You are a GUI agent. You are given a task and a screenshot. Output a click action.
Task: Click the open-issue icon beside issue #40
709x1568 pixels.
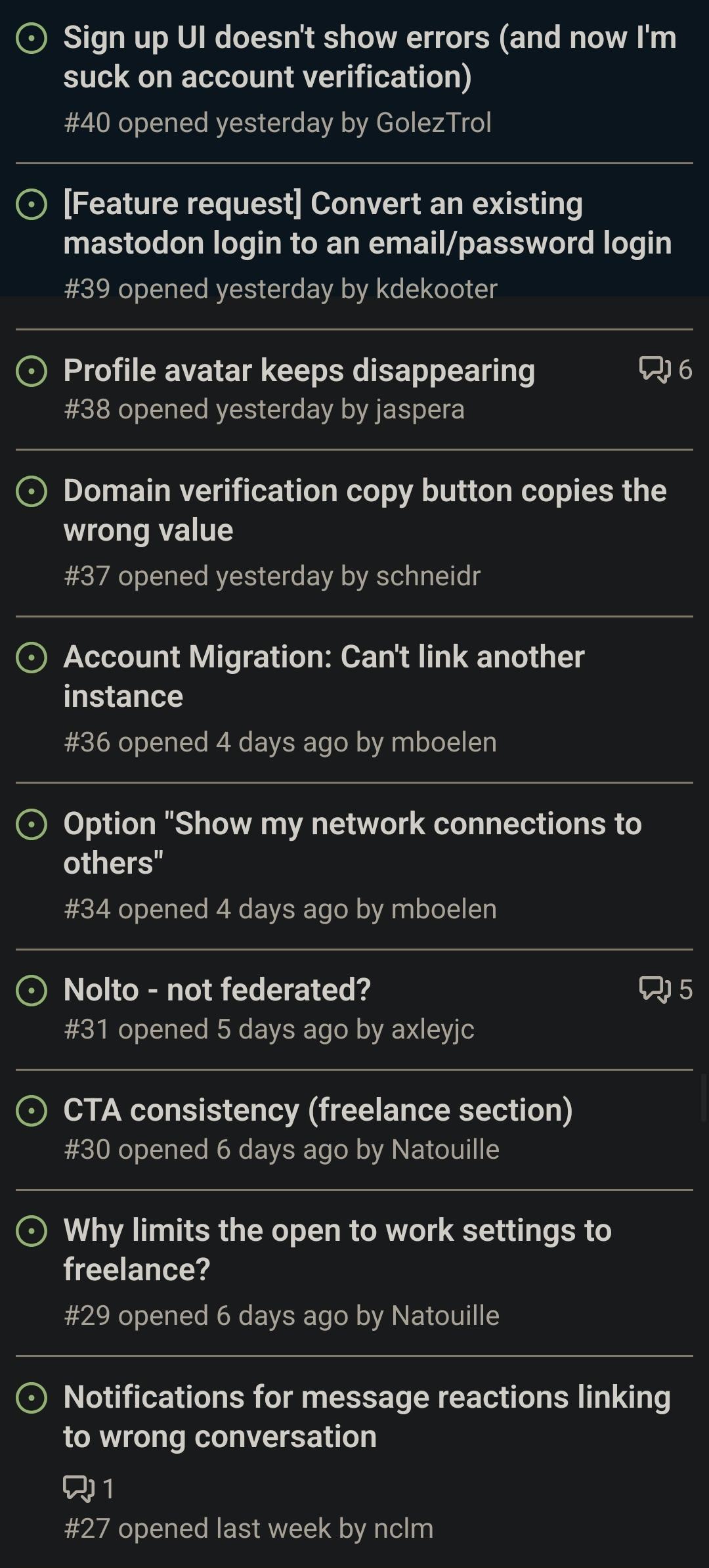click(32, 38)
